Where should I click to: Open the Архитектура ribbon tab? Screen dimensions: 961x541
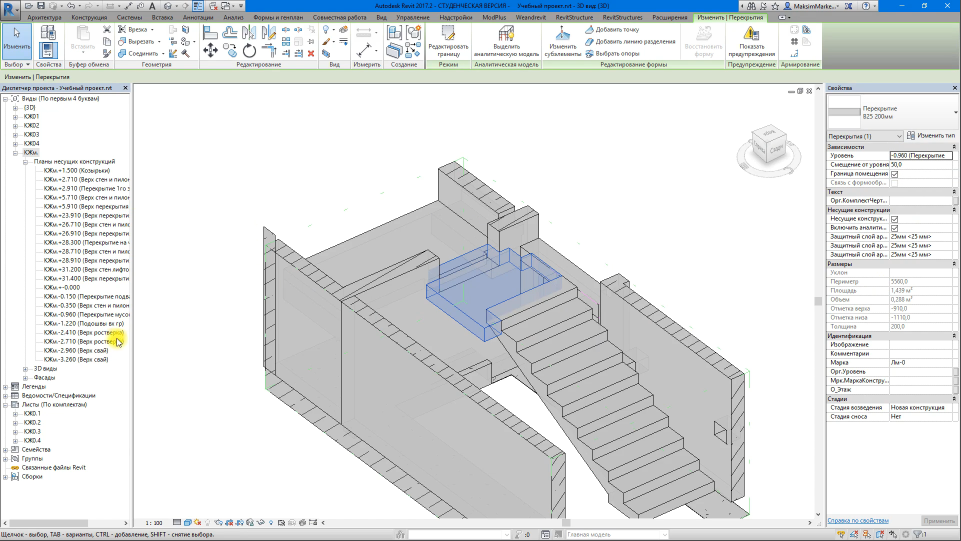(43, 18)
